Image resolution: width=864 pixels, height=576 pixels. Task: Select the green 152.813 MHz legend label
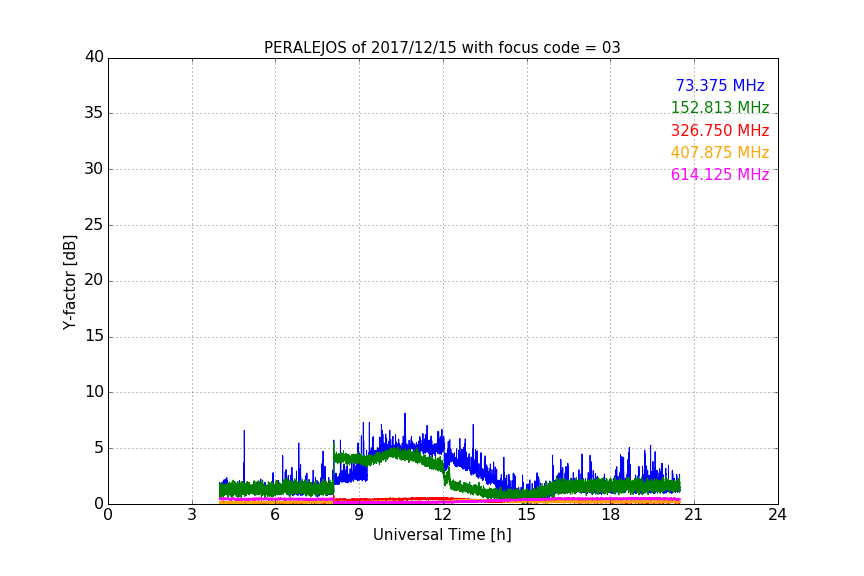tap(720, 107)
